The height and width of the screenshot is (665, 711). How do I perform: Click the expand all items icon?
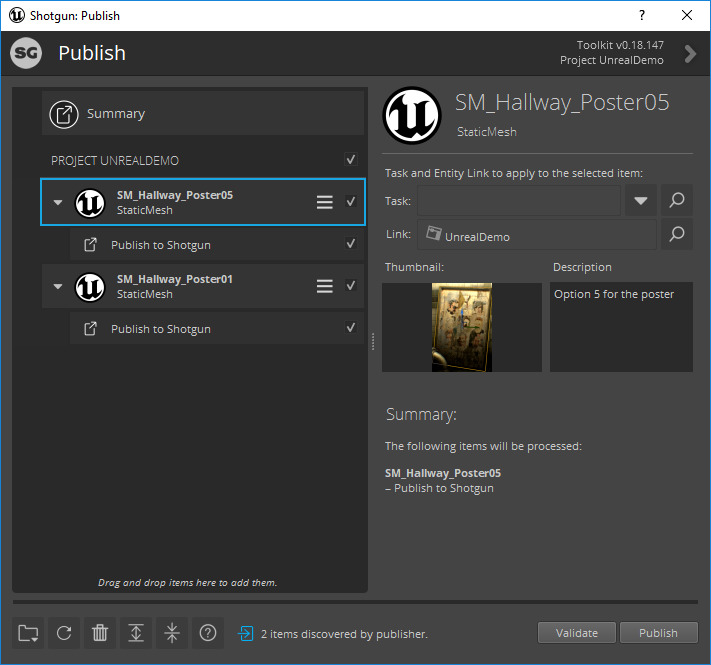(136, 633)
